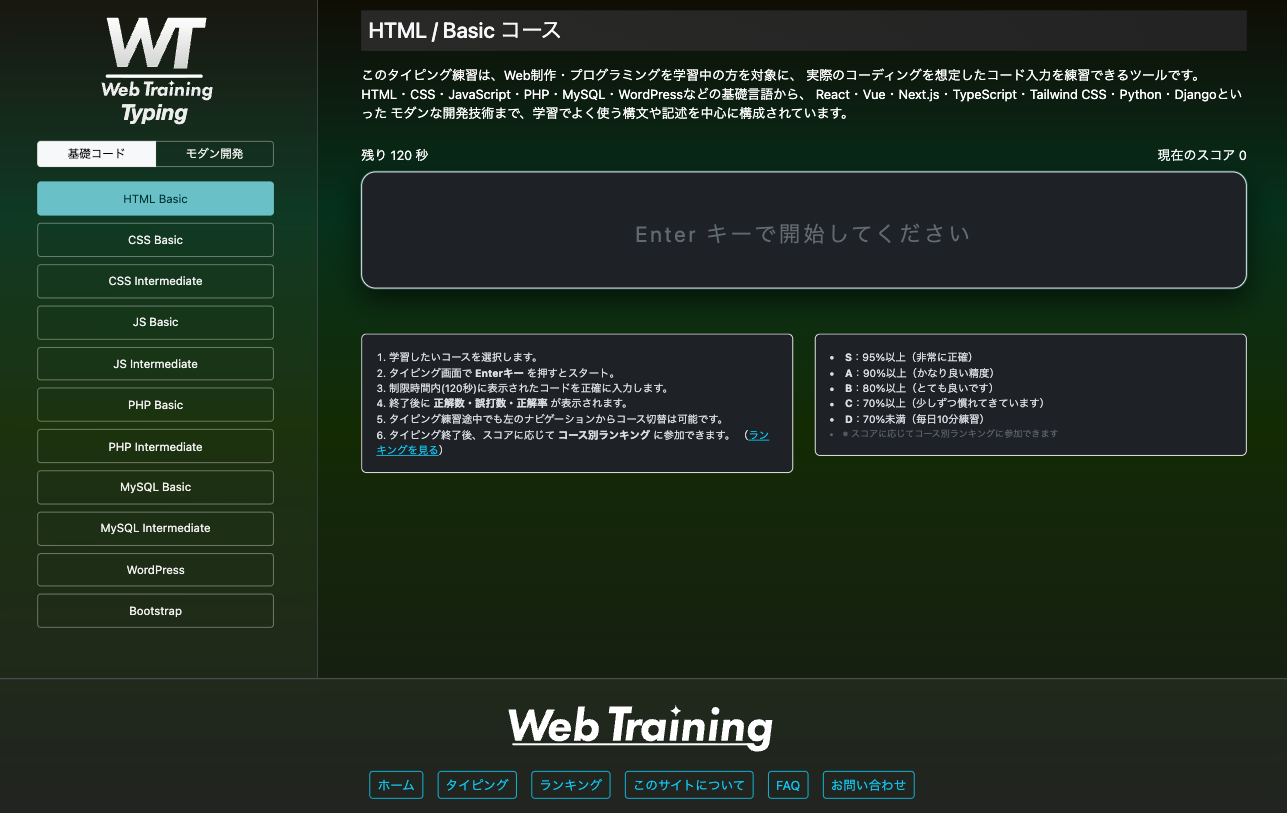
Task: Open the footer タイピング link
Action: click(477, 785)
